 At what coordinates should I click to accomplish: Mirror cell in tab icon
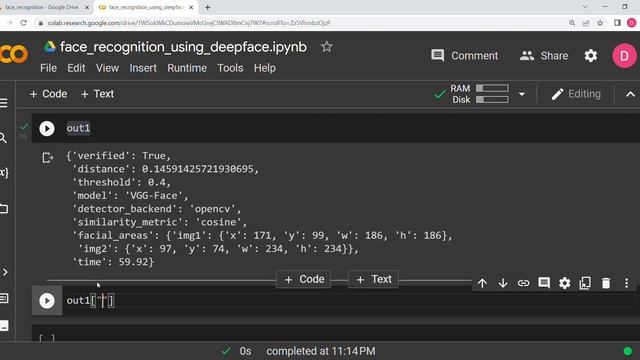click(x=585, y=283)
